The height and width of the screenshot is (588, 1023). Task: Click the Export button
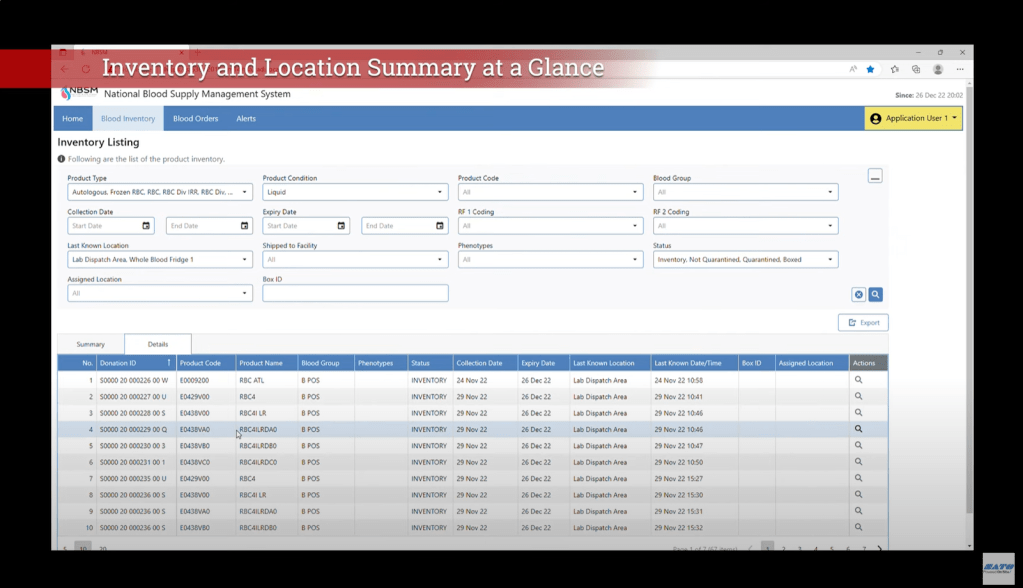coord(863,322)
